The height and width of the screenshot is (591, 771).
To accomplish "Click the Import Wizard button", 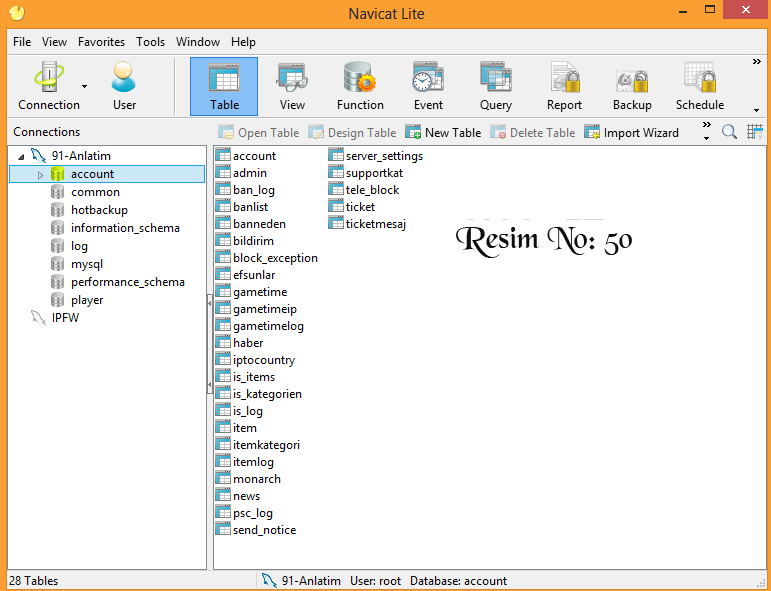I will click(631, 132).
